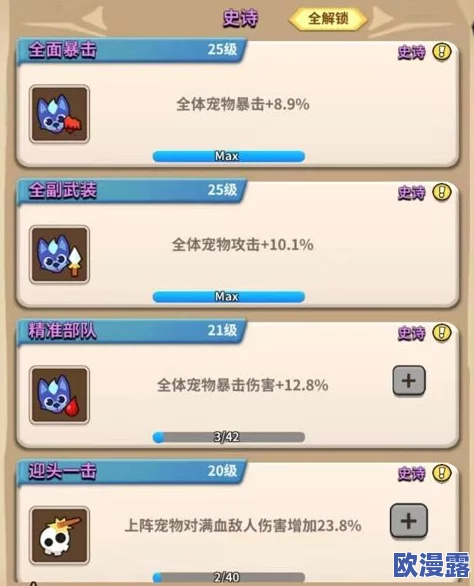The image size is (474, 586).
Task: Open info icon for 精准部队
Action: pyautogui.click(x=442, y=333)
